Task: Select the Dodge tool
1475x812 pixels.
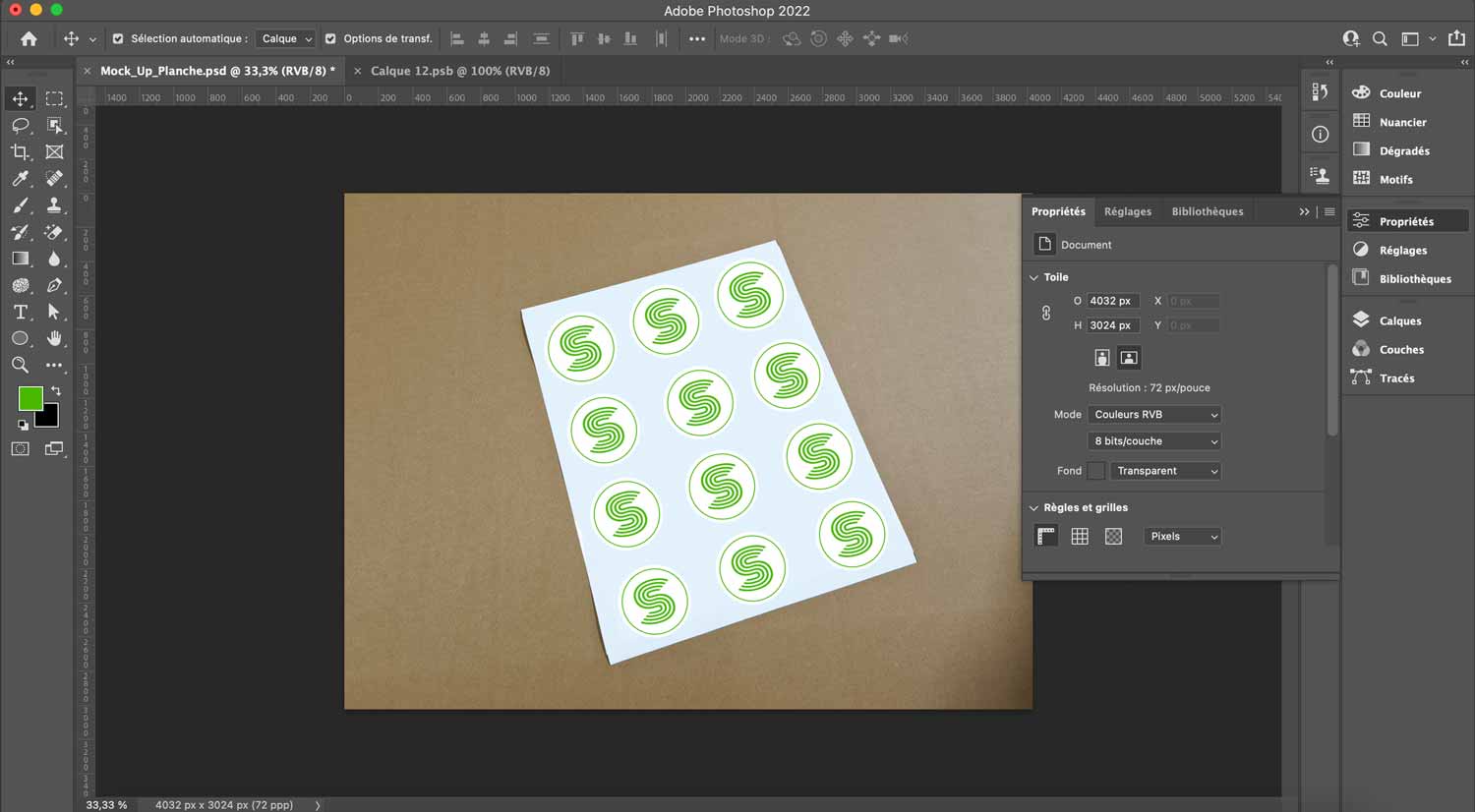Action: [20, 284]
